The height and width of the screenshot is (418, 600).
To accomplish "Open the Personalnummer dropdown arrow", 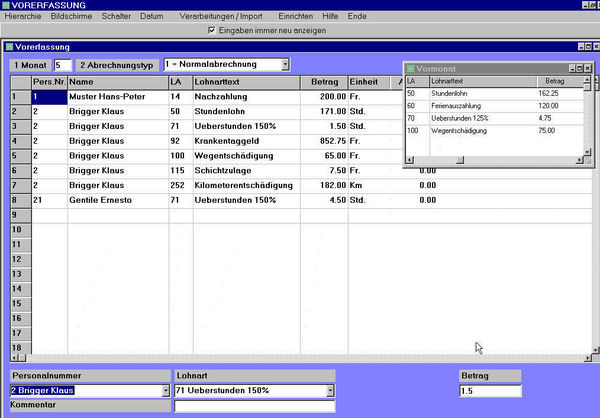I will pyautogui.click(x=165, y=390).
